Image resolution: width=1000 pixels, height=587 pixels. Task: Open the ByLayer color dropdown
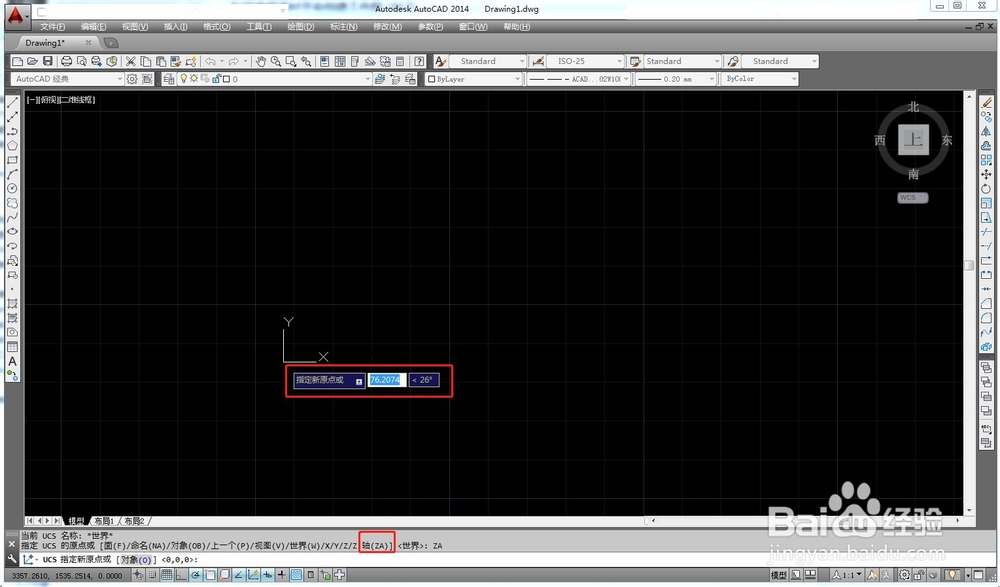[x=473, y=79]
